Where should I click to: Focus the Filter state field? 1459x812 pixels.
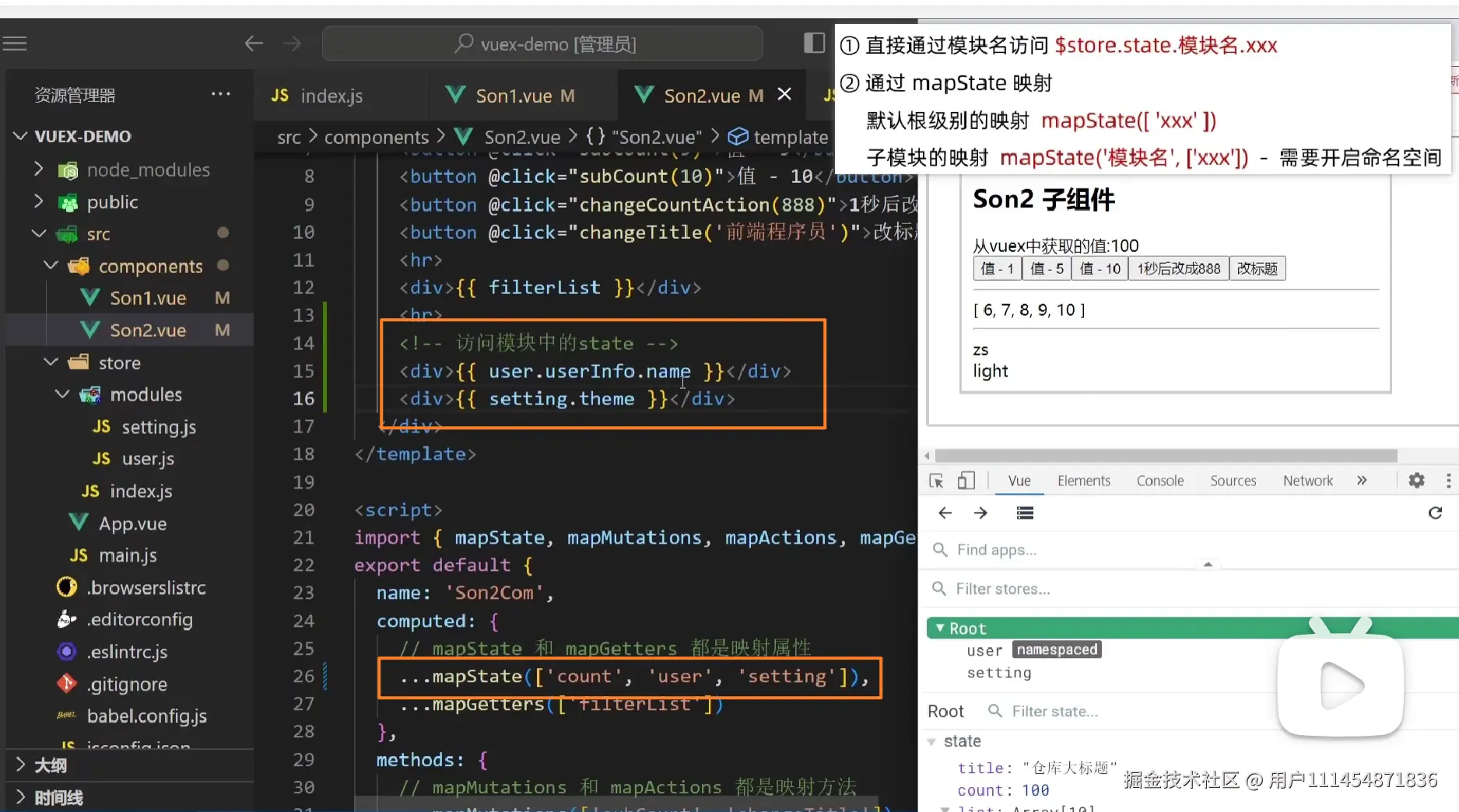[1054, 711]
